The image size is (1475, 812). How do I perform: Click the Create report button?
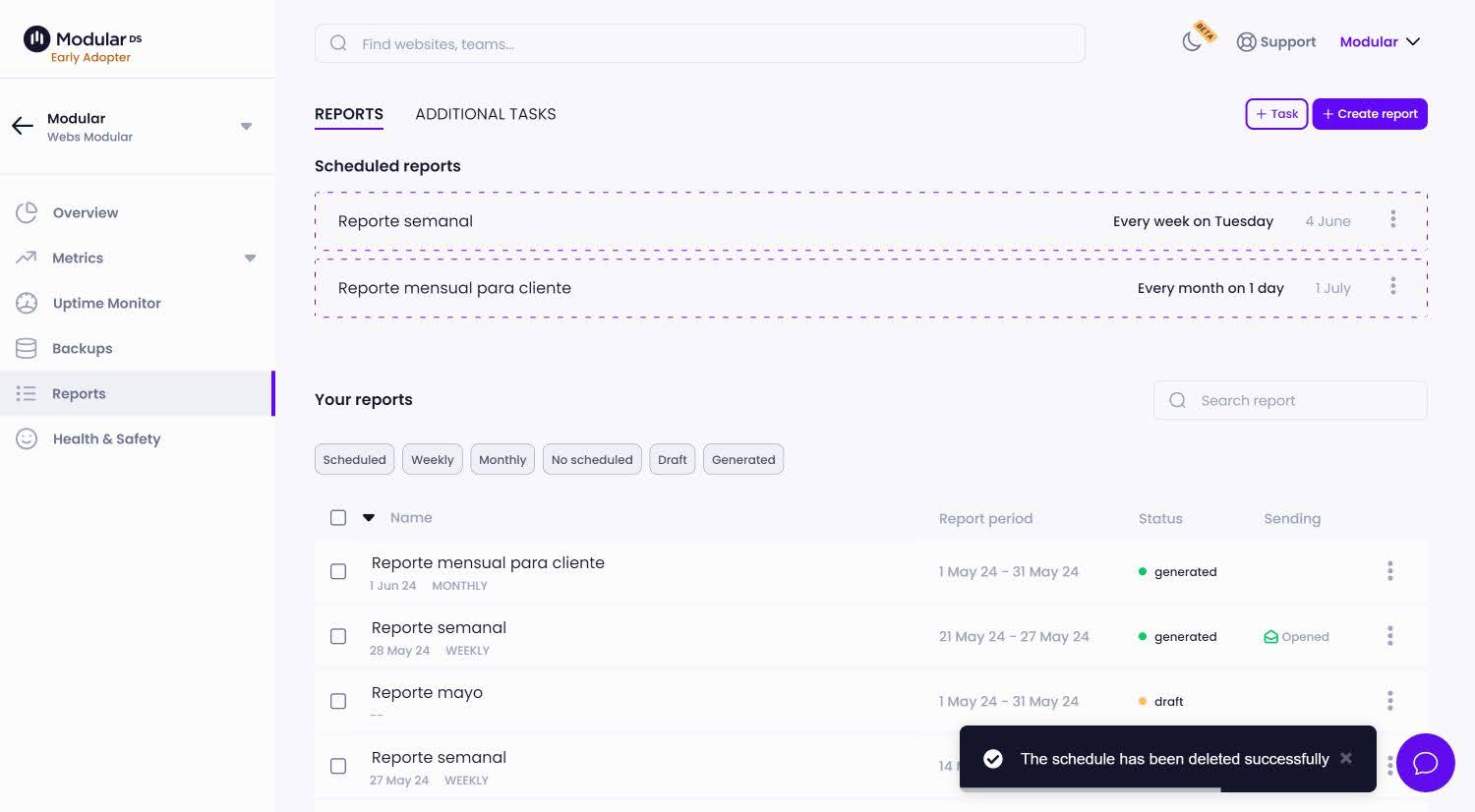(1370, 114)
